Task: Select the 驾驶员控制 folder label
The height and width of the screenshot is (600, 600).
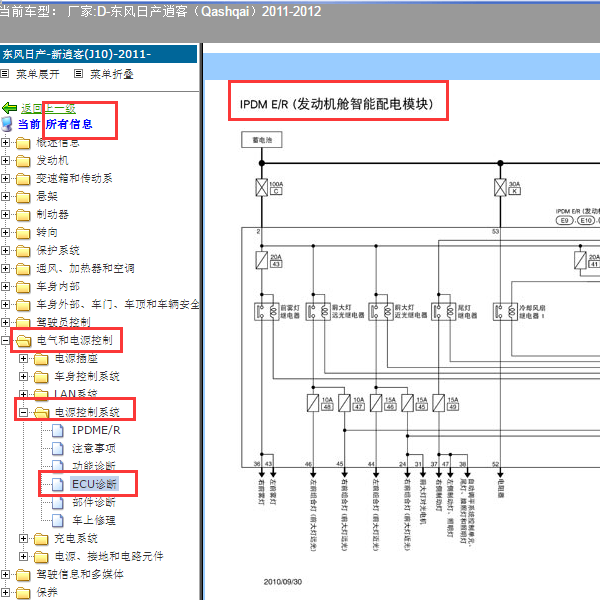Action: (x=64, y=322)
